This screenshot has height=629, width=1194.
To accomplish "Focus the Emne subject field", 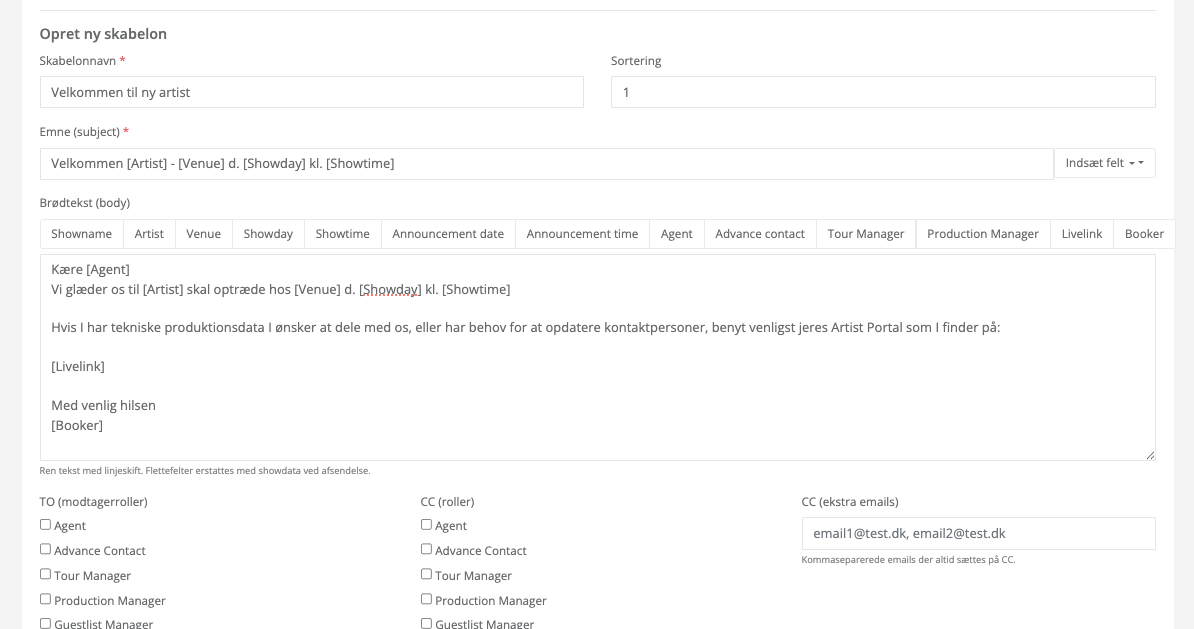I will pos(546,162).
